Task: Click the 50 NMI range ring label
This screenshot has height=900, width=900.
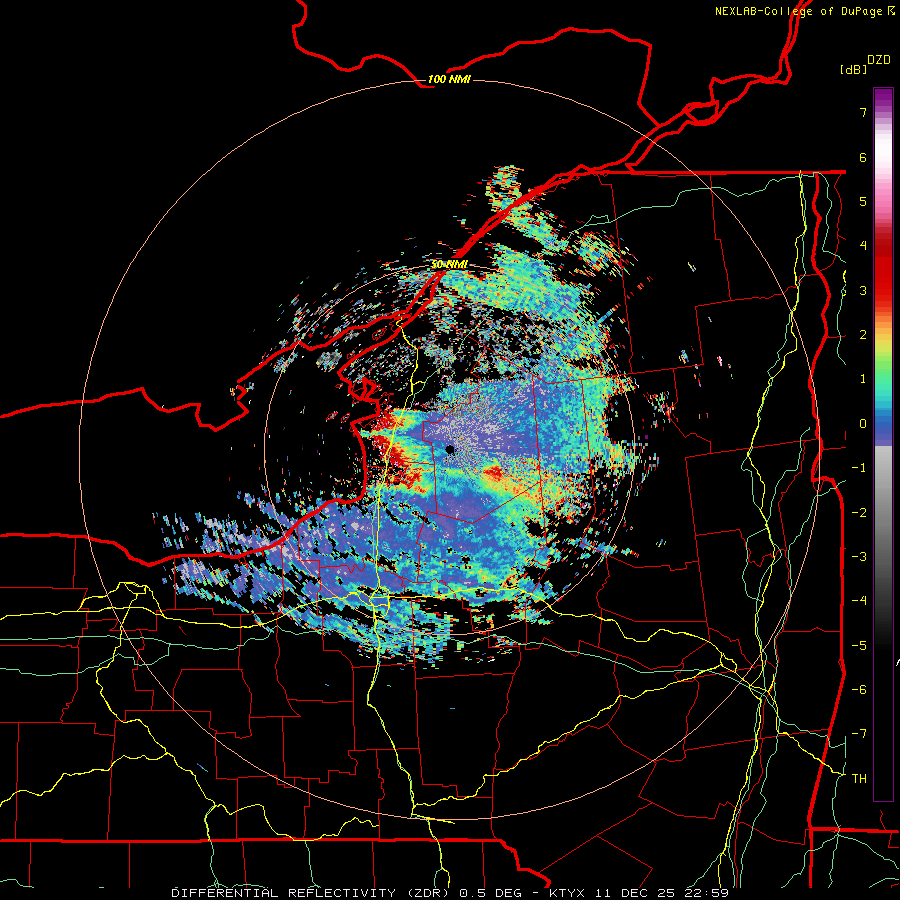Action: [449, 265]
